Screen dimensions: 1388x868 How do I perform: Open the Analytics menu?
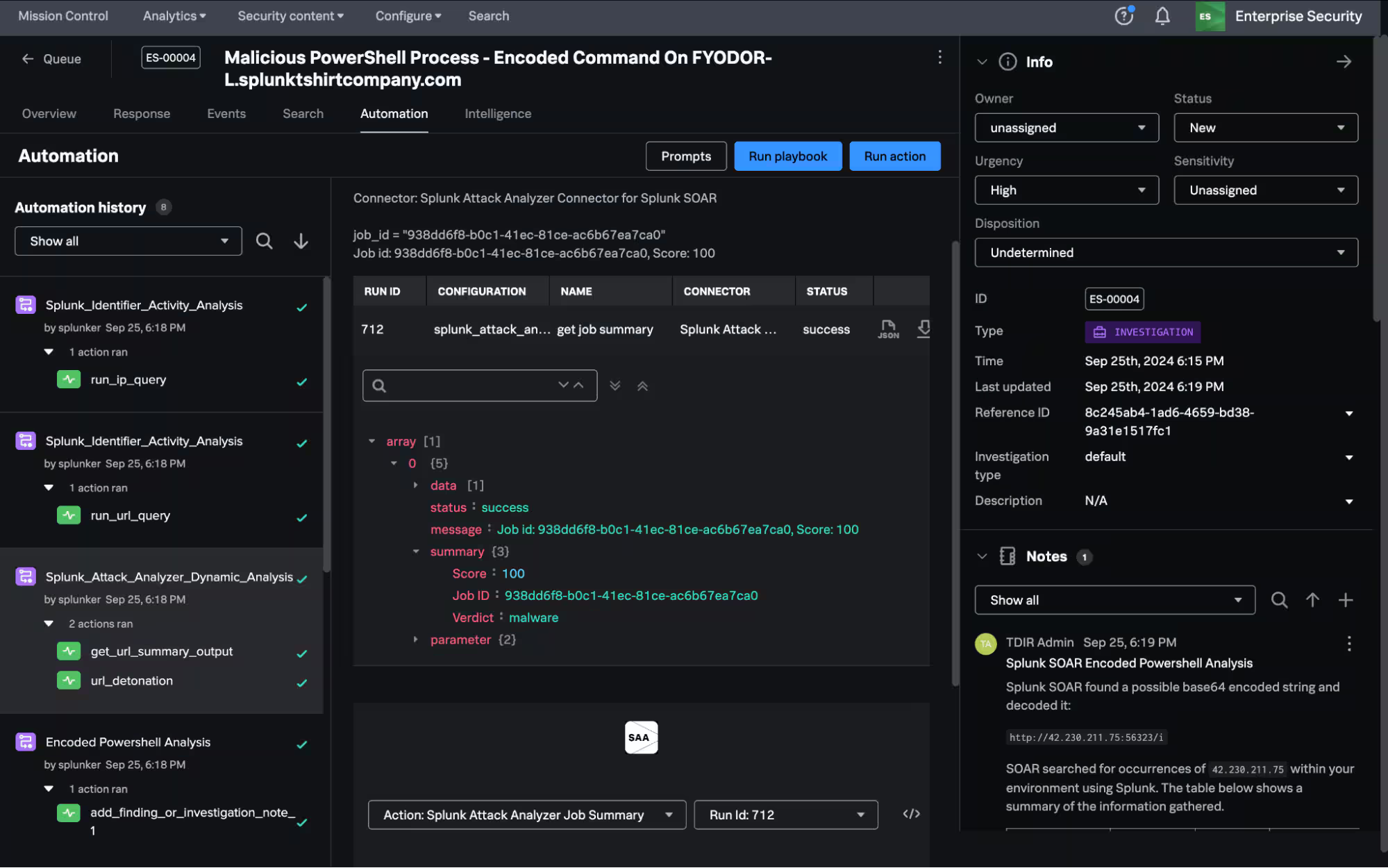point(173,15)
